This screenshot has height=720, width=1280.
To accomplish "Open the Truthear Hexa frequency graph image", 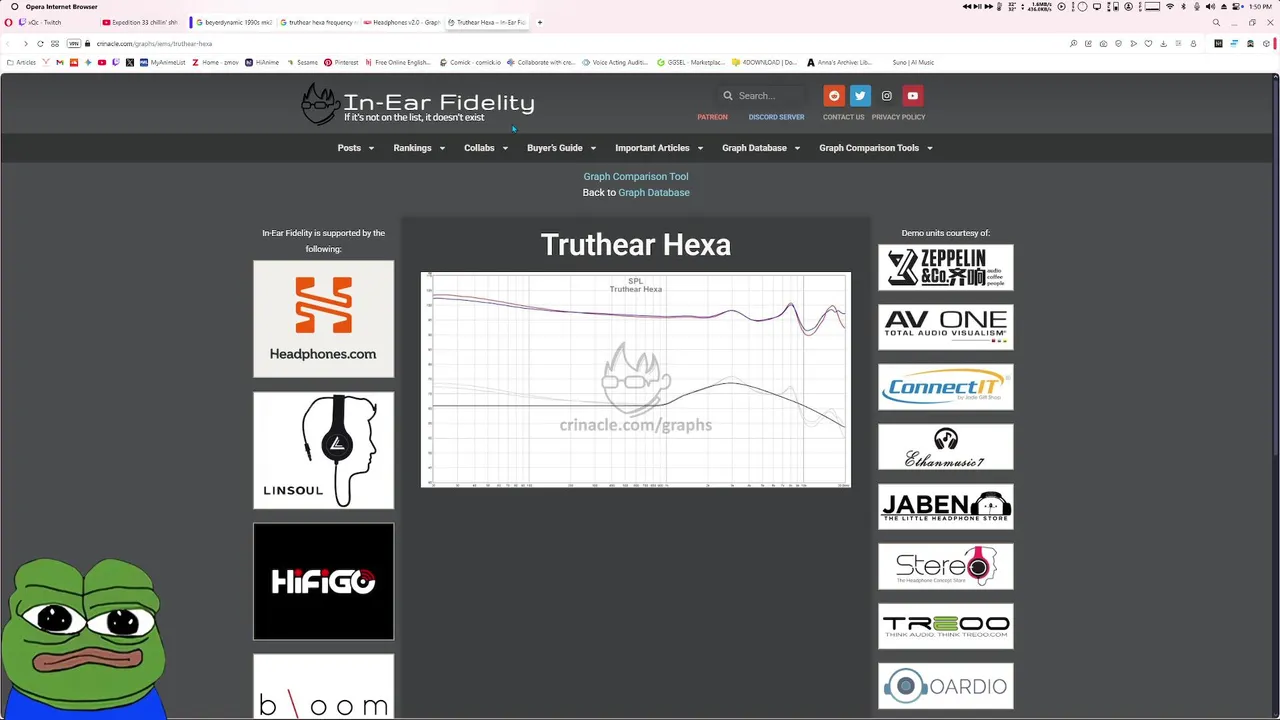I will click(x=636, y=380).
